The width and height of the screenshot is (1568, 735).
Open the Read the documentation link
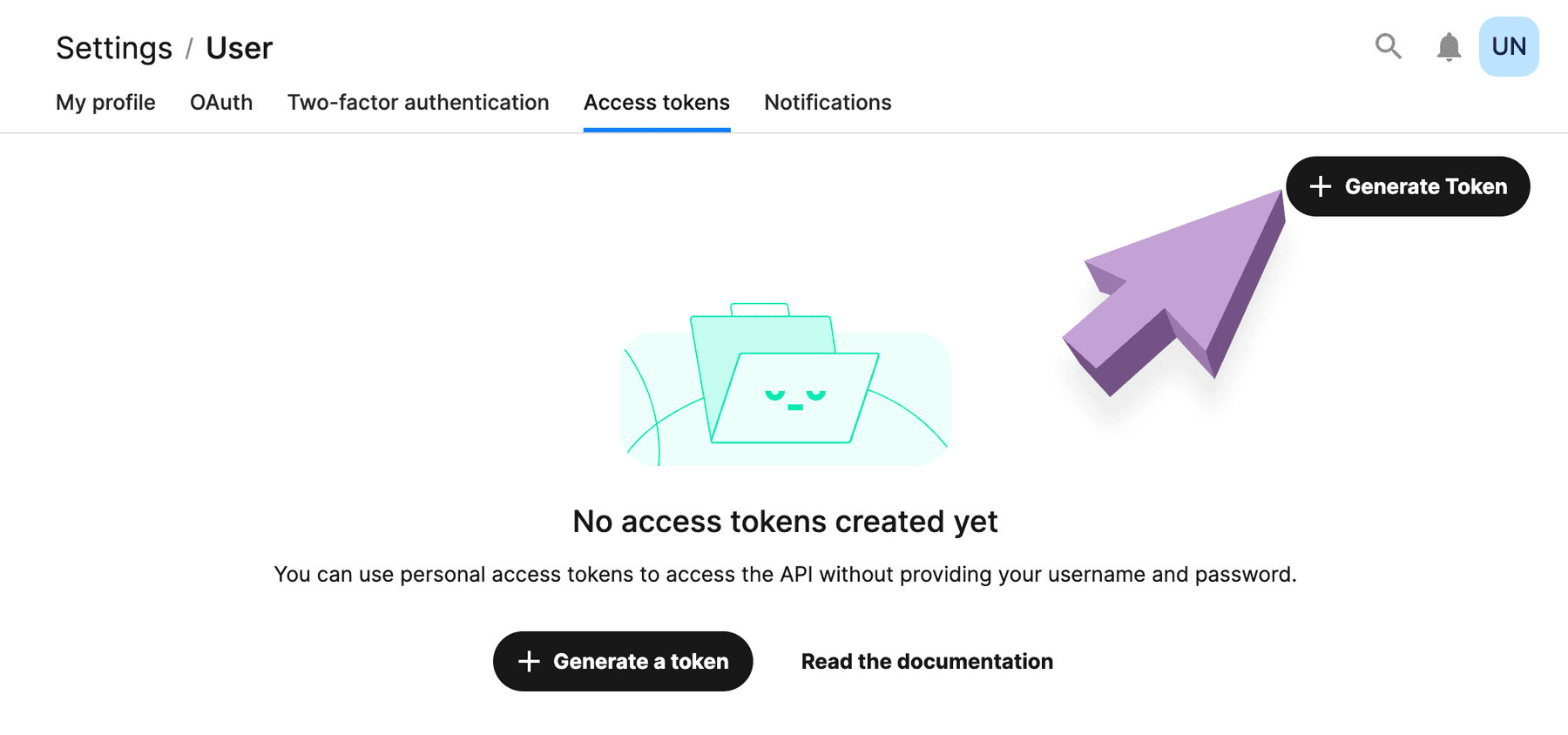[927, 662]
